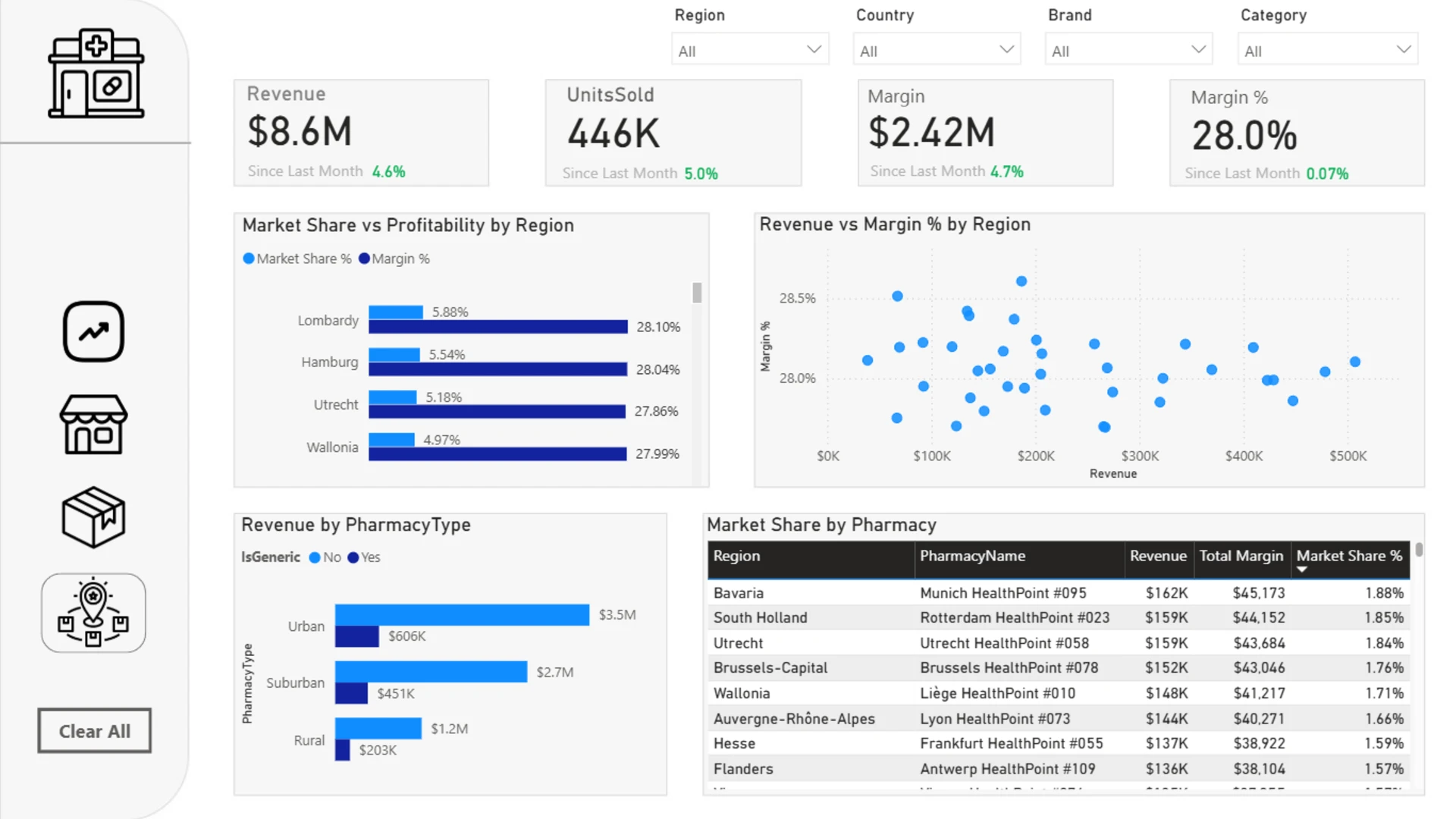Select Munich HealthPoint #095 row
This screenshot has height=819, width=1456.
pyautogui.click(x=1059, y=593)
